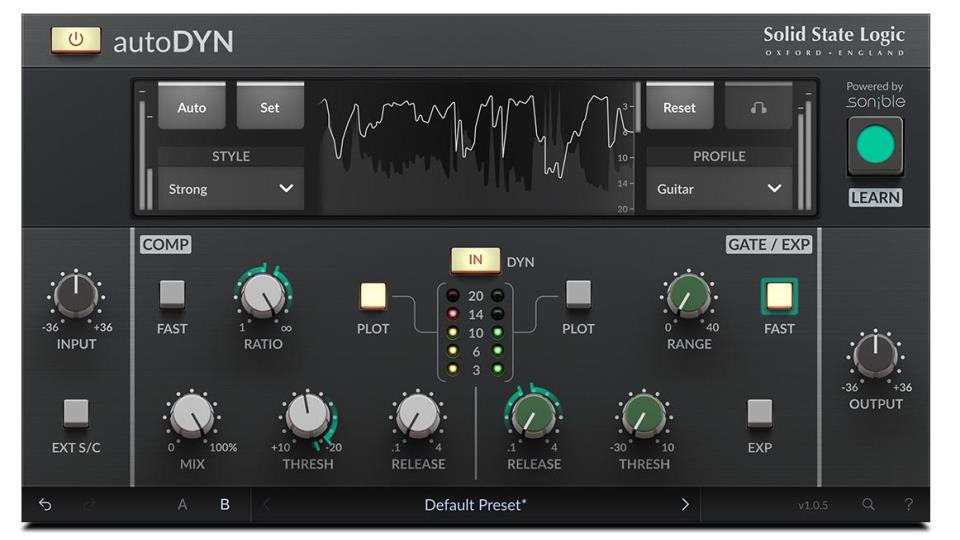Enable the compressor FAST switch
Screen dimensions: 960x540
coord(172,294)
